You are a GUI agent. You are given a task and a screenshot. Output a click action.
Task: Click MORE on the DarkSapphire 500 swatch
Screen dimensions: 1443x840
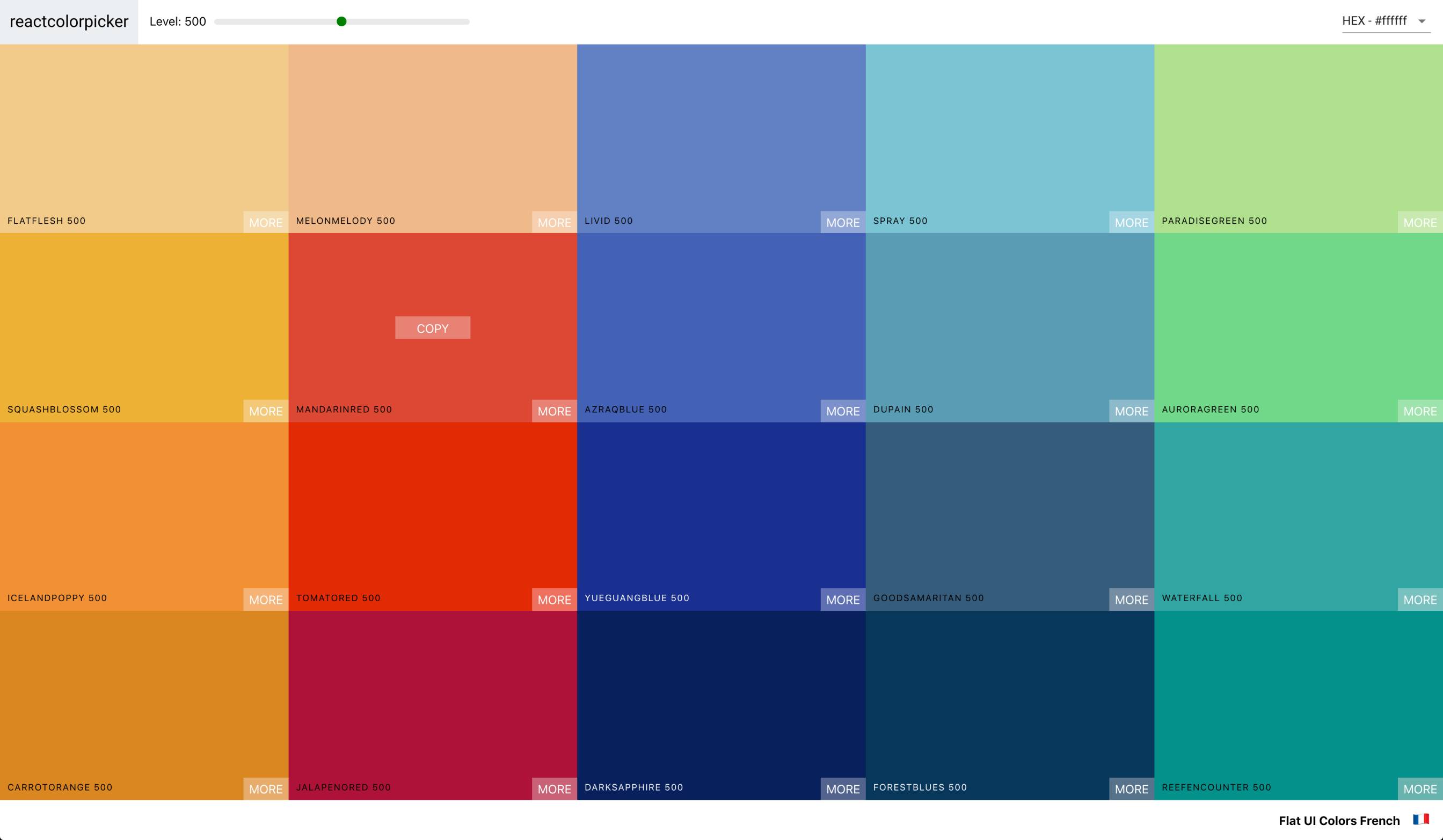click(843, 788)
